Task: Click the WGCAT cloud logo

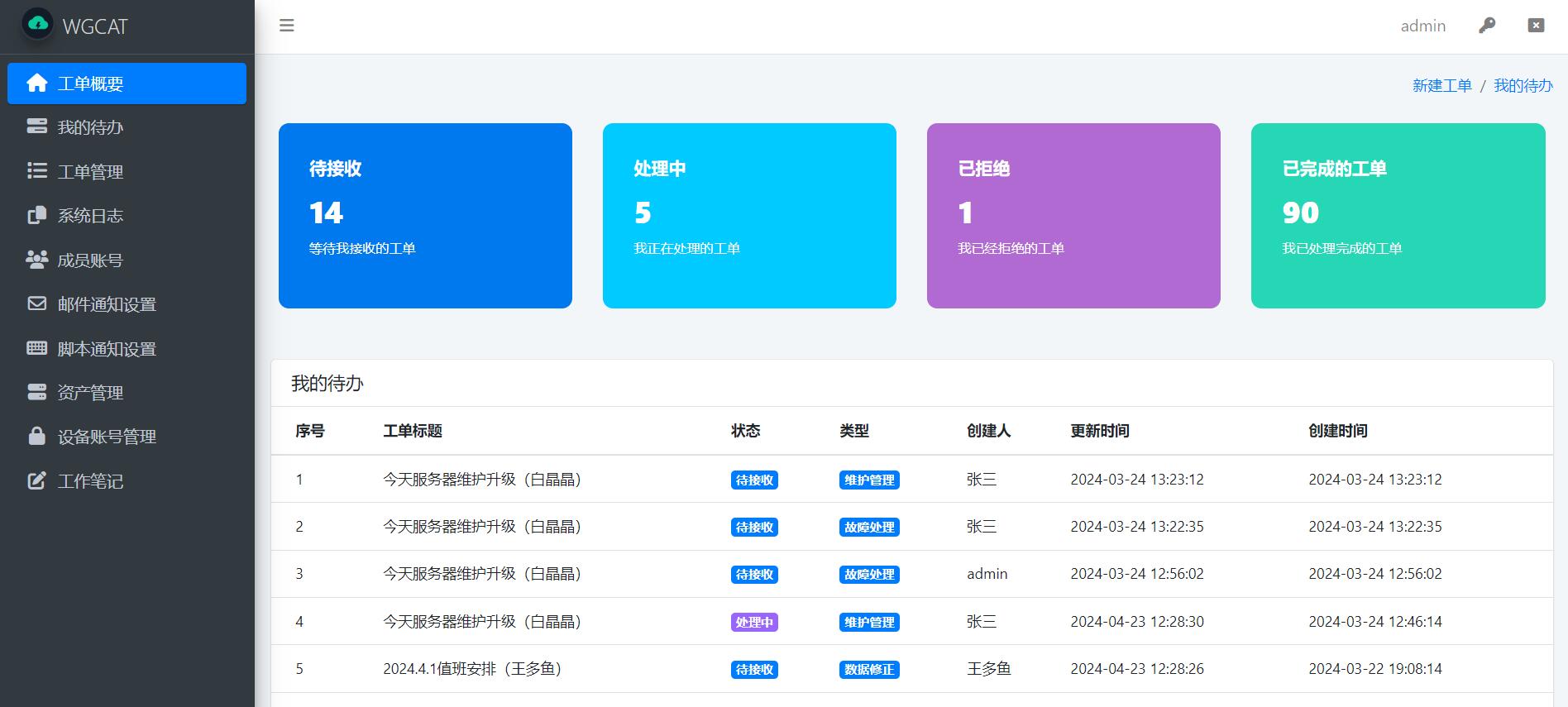Action: click(x=38, y=25)
